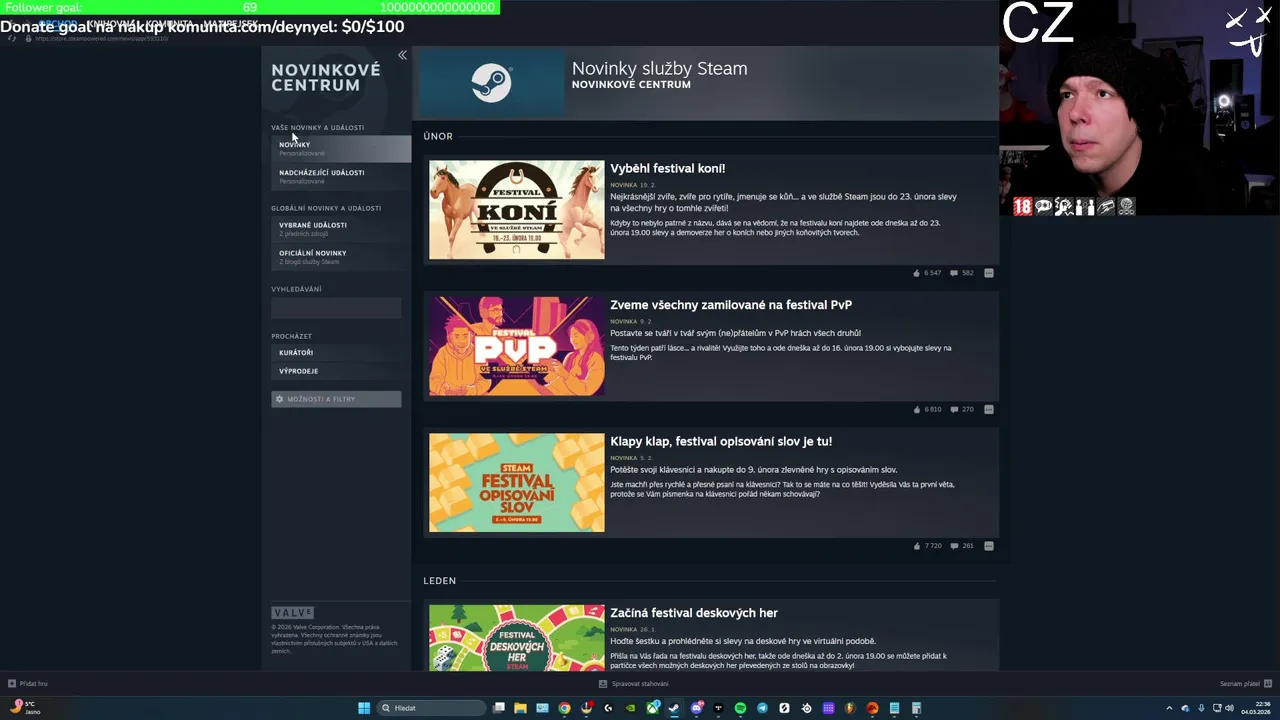Open the Festival opisování slov thumbnail

tap(517, 482)
